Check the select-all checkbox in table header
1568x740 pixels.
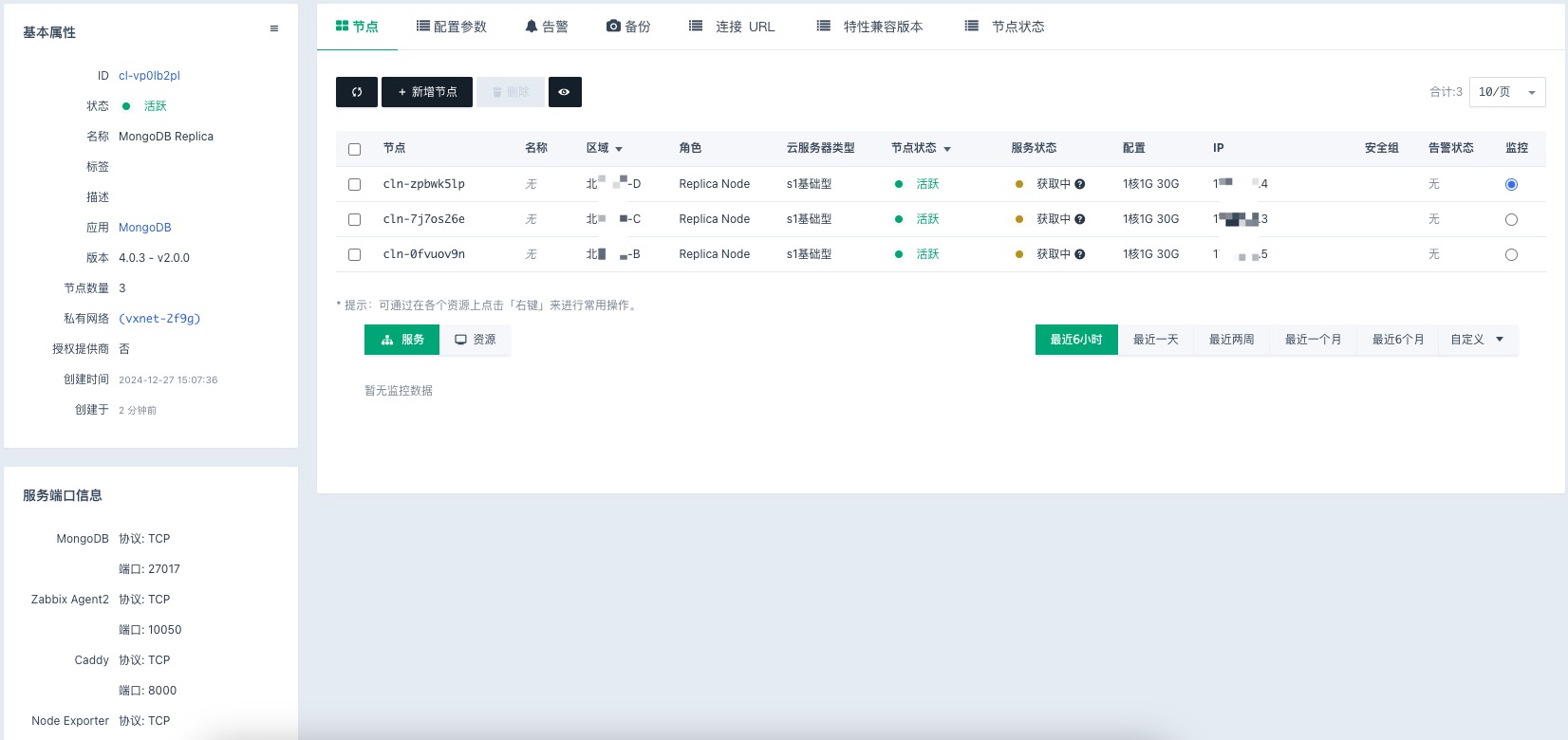coord(354,149)
